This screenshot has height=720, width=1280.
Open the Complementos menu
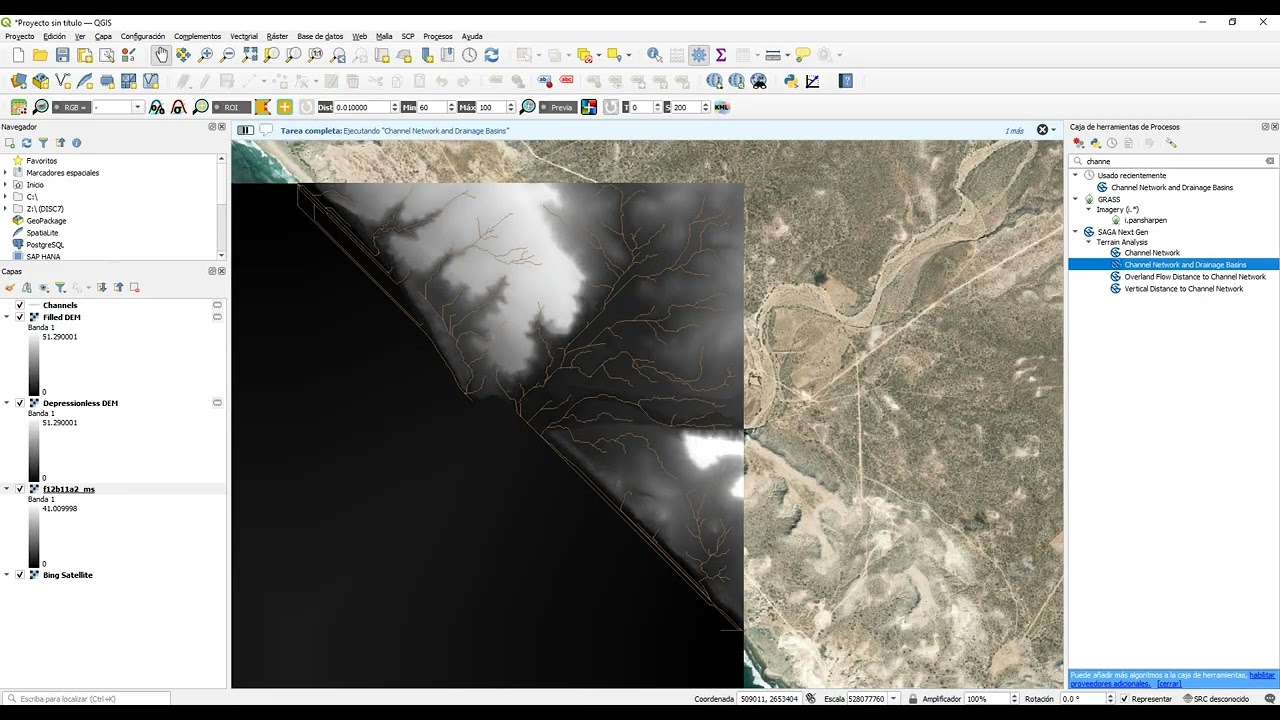click(198, 36)
